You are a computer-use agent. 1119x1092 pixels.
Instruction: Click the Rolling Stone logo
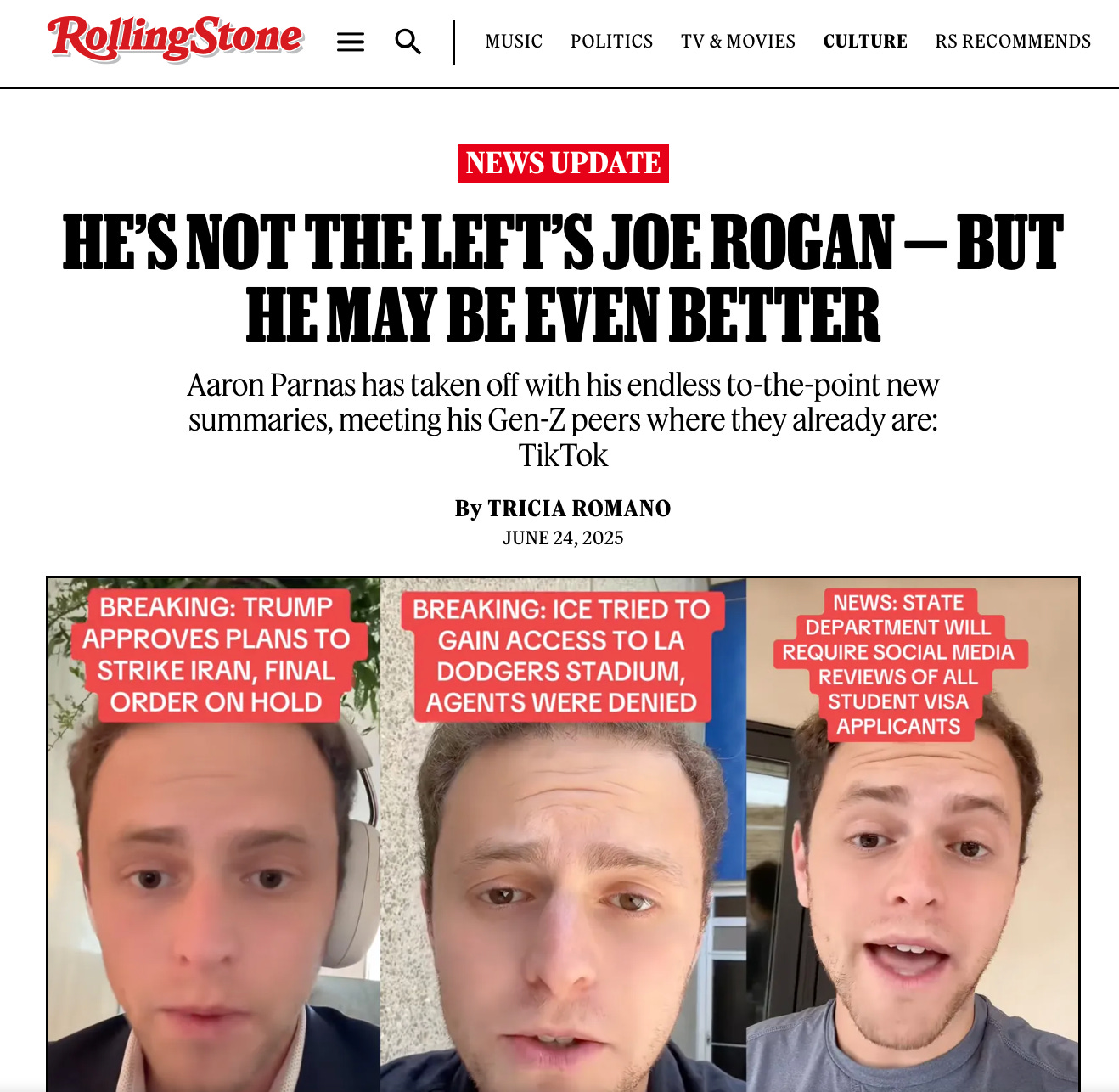point(175,38)
